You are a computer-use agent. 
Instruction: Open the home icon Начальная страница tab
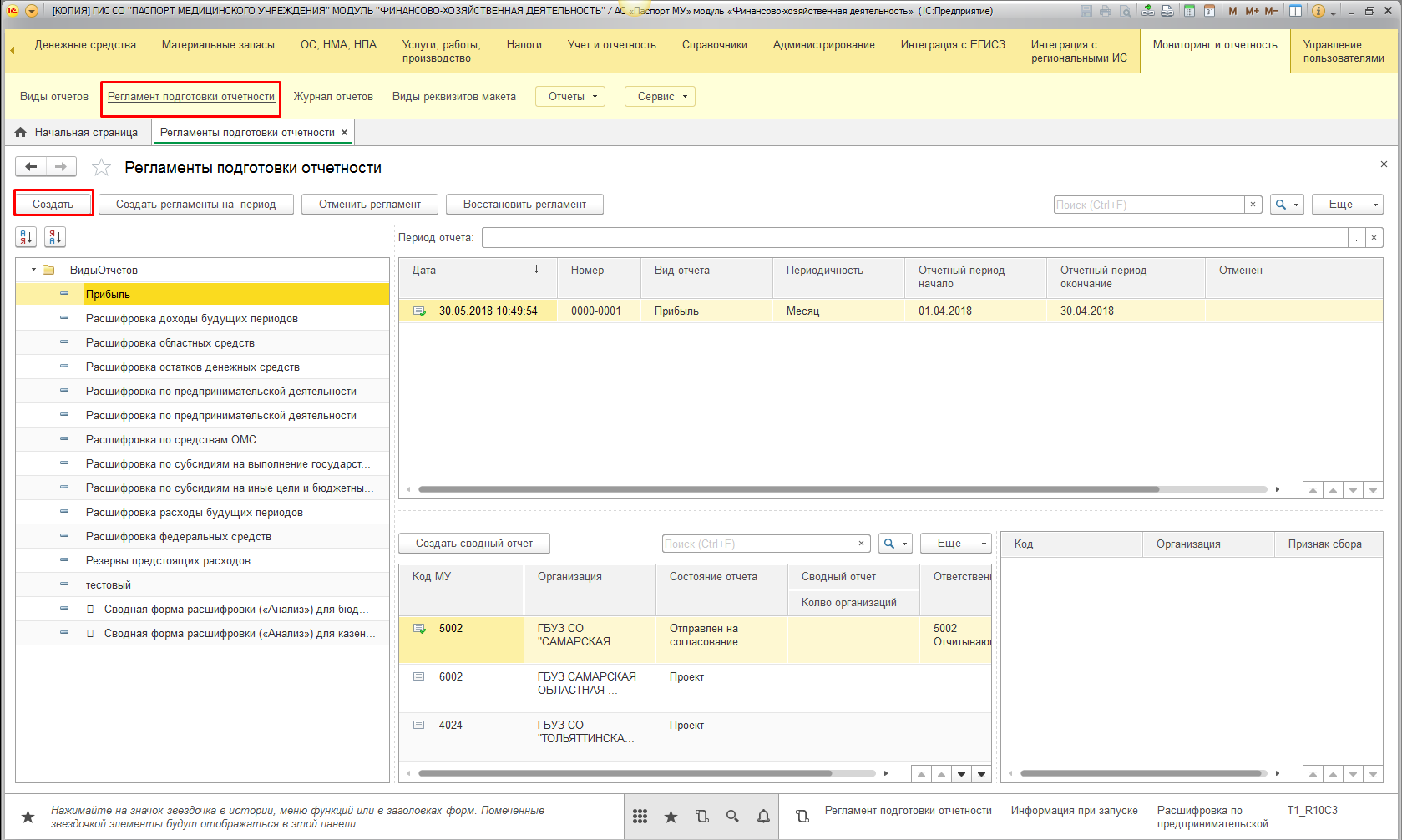point(78,133)
